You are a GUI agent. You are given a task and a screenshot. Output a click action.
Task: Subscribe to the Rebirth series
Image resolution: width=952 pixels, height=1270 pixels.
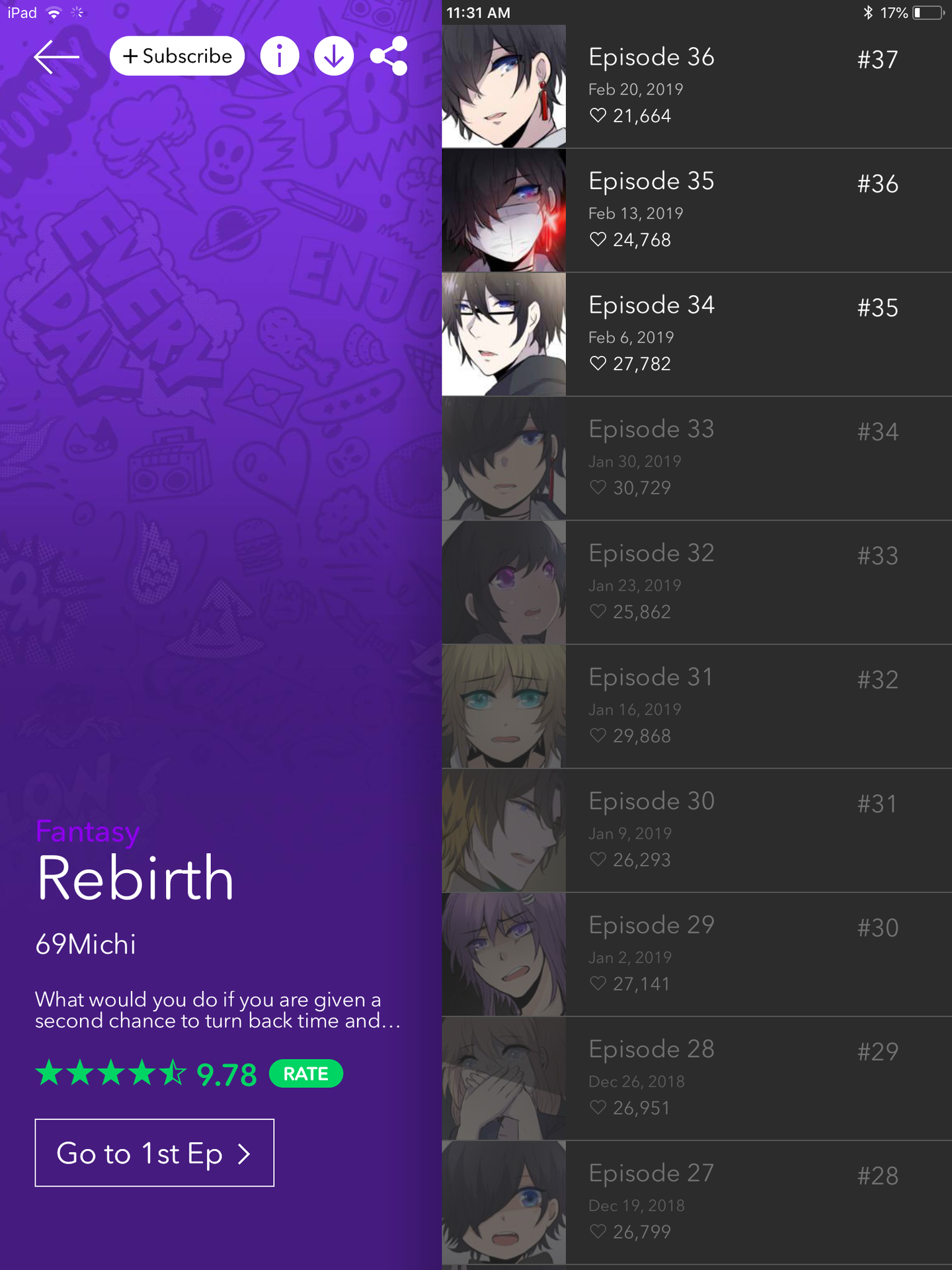(x=177, y=56)
